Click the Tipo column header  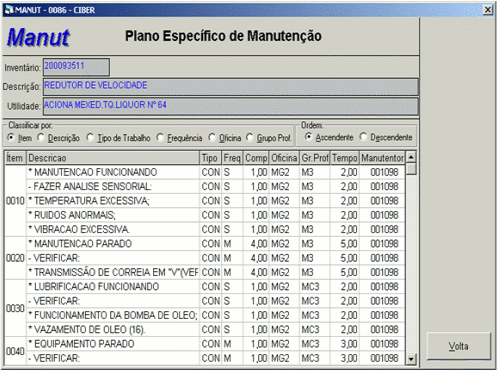pyautogui.click(x=211, y=158)
